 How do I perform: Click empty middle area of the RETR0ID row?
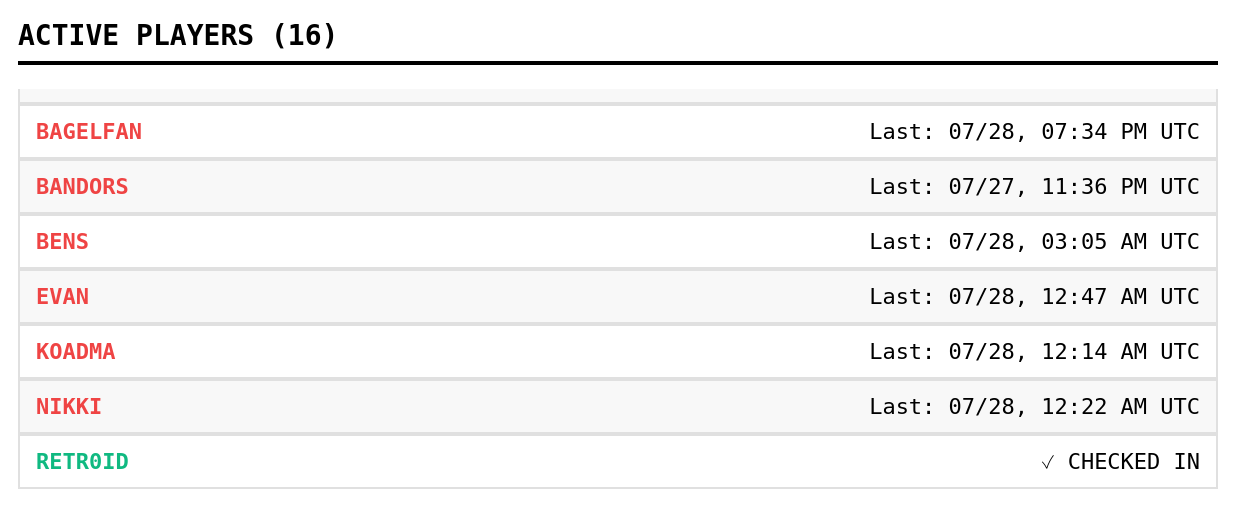(580, 462)
